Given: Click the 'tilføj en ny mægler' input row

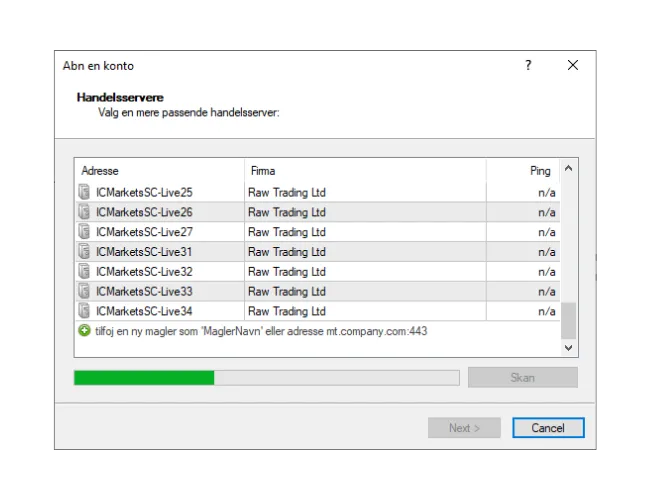Looking at the screenshot, I should click(262, 331).
